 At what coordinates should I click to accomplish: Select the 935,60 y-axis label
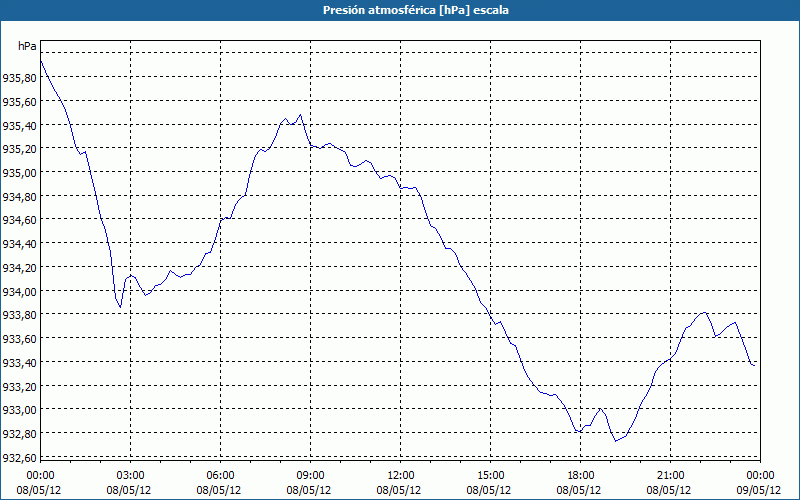click(x=19, y=102)
